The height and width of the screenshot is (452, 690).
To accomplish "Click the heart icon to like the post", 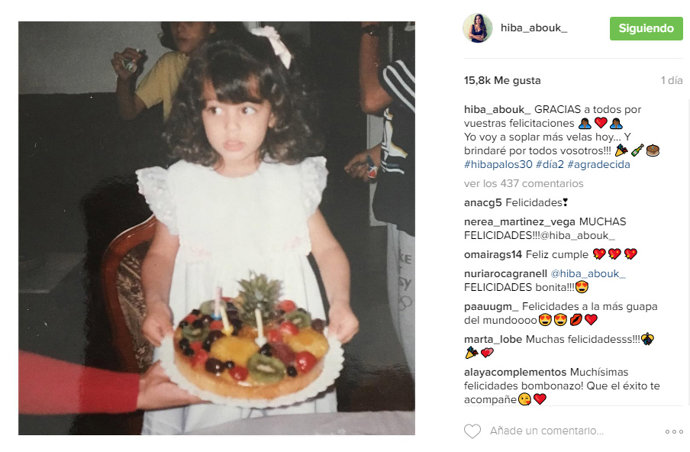I will coord(472,431).
